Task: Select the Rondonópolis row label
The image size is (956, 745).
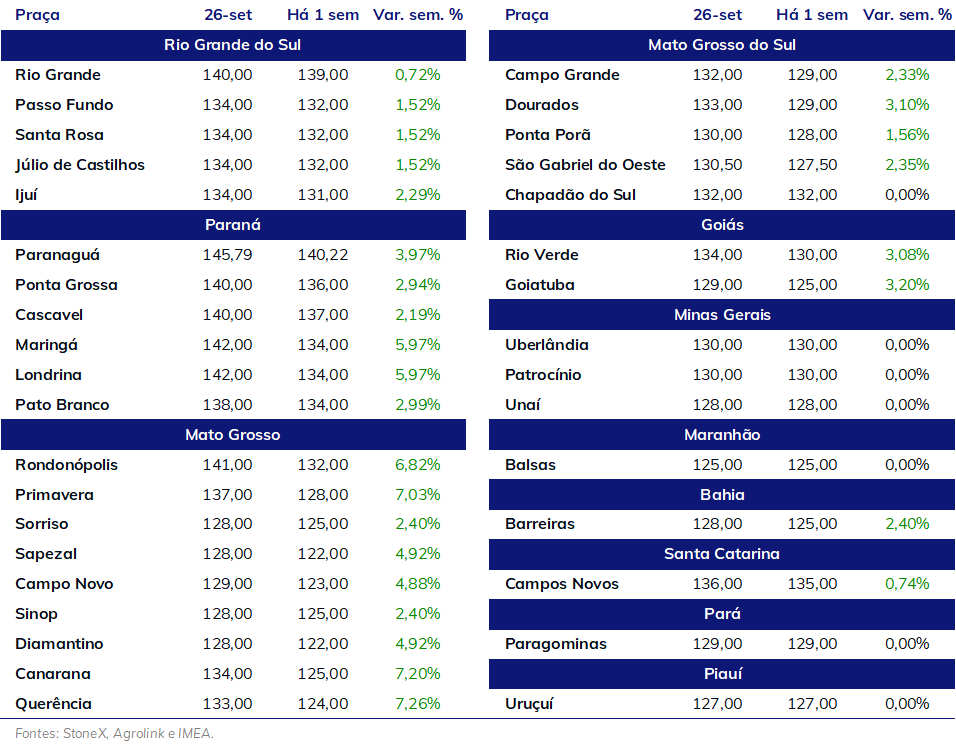Action: (x=66, y=465)
